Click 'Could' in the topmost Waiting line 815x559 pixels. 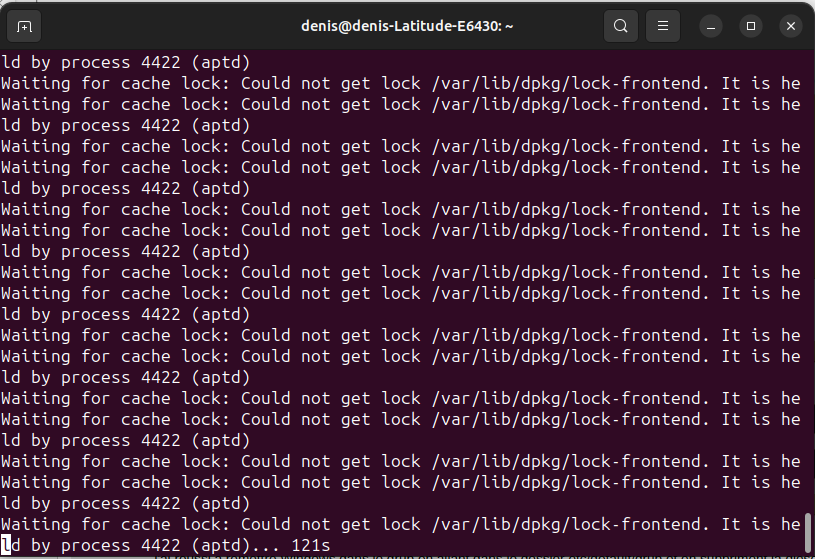[x=266, y=83]
